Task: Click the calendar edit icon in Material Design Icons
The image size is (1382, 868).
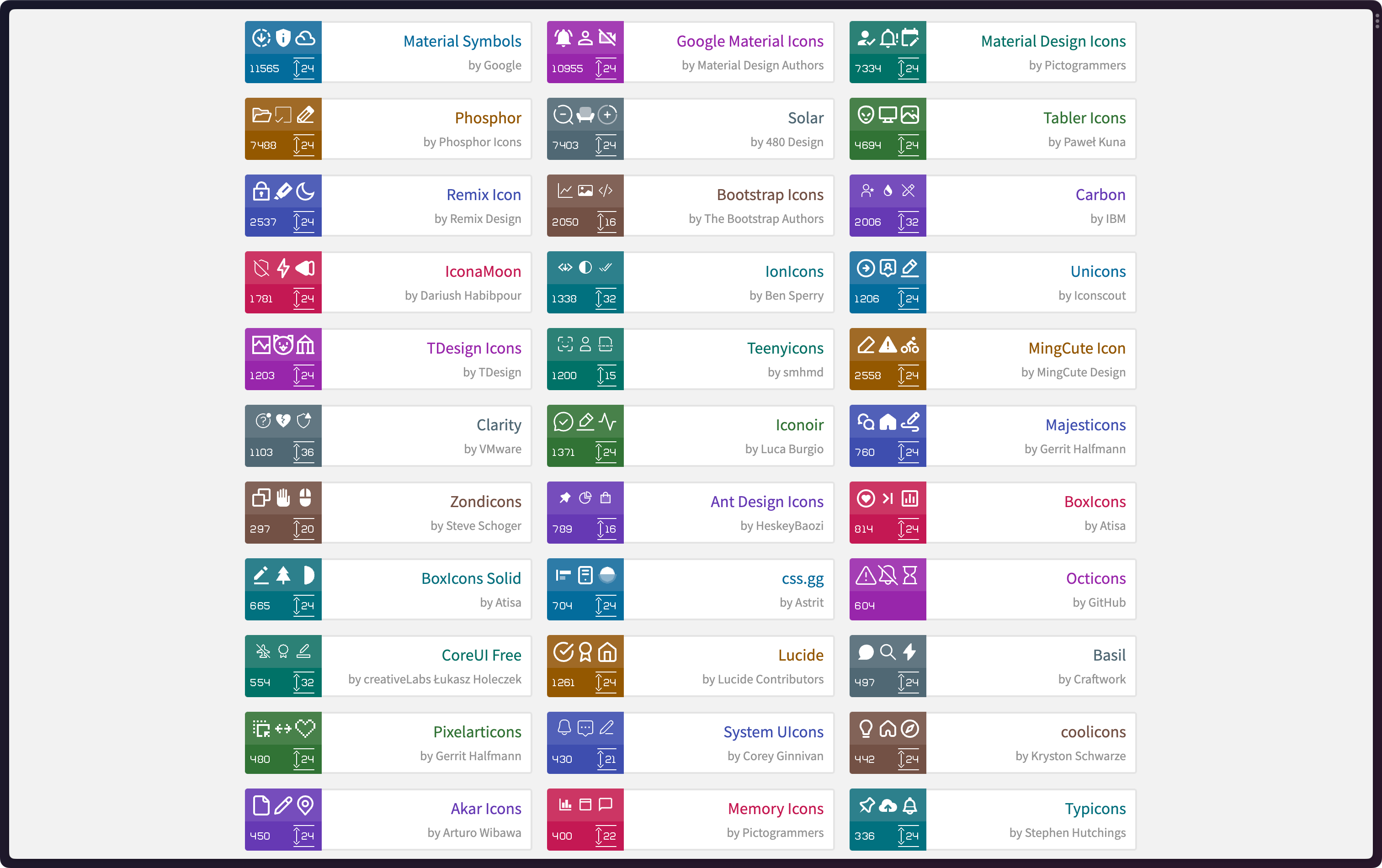Action: pos(909,38)
